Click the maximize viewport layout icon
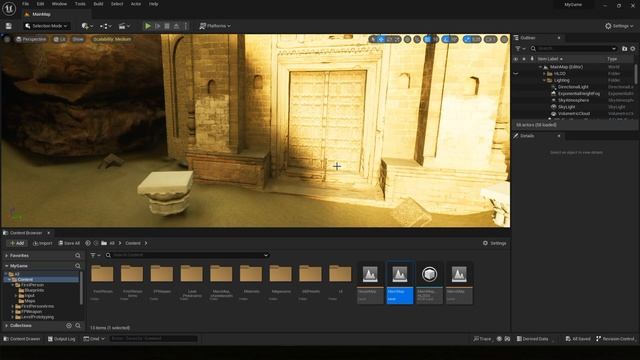This screenshot has height=360, width=640. pos(504,39)
